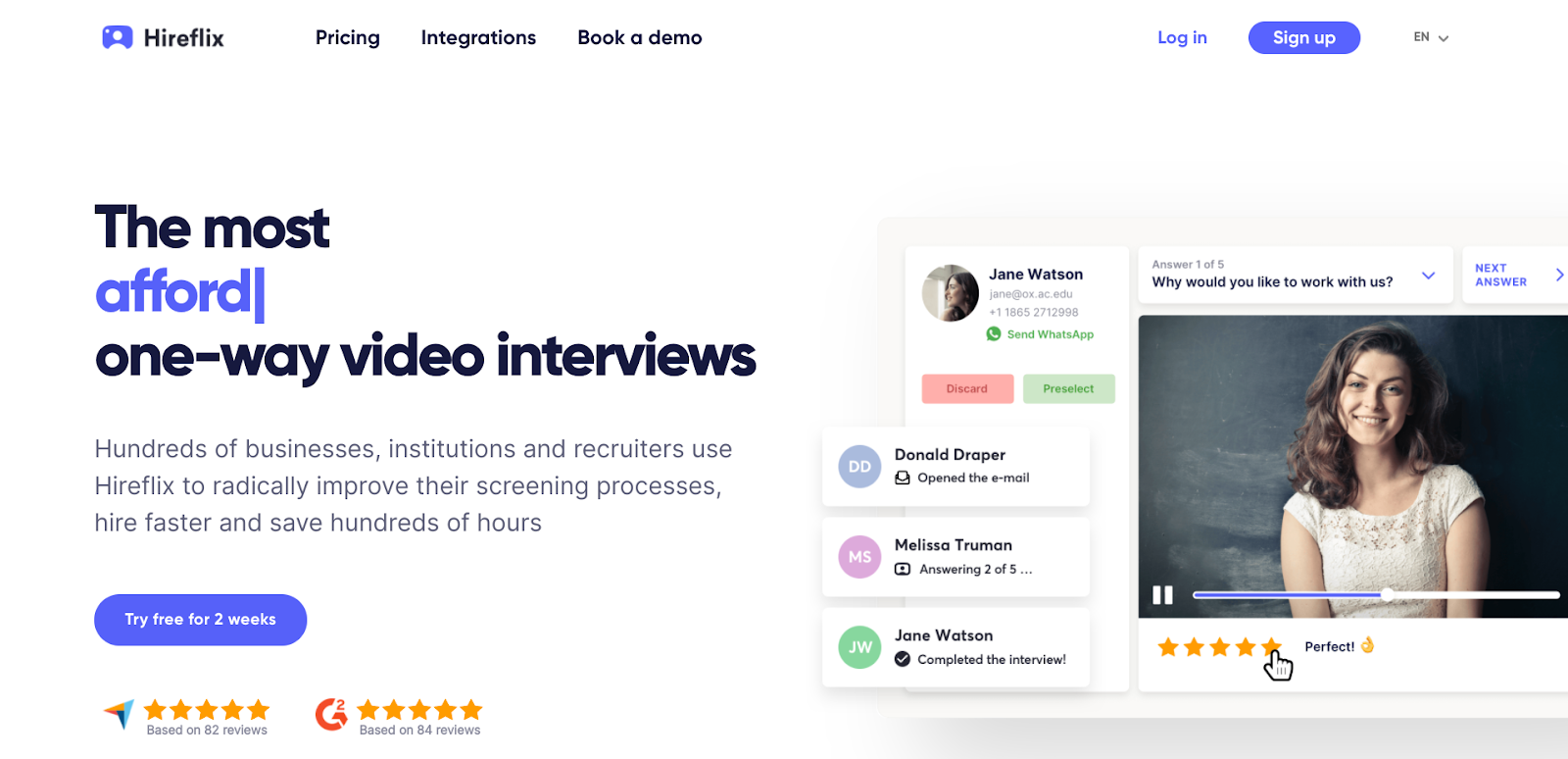The height and width of the screenshot is (759, 1568).
Task: Expand the Answer 1 of 5 question dropdown
Action: pos(1429,276)
